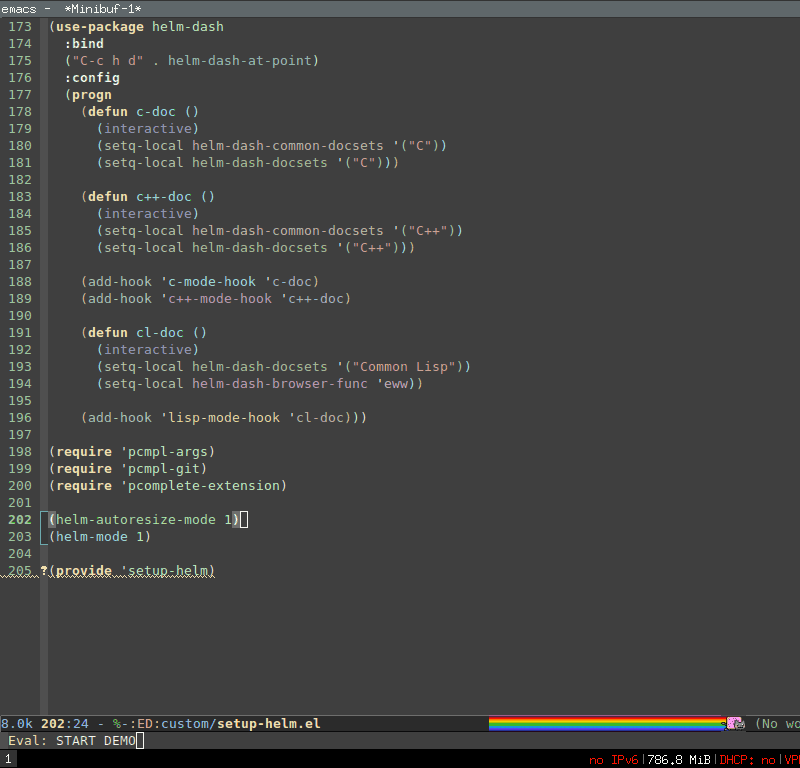Click "'eww" on line 194

(392, 384)
